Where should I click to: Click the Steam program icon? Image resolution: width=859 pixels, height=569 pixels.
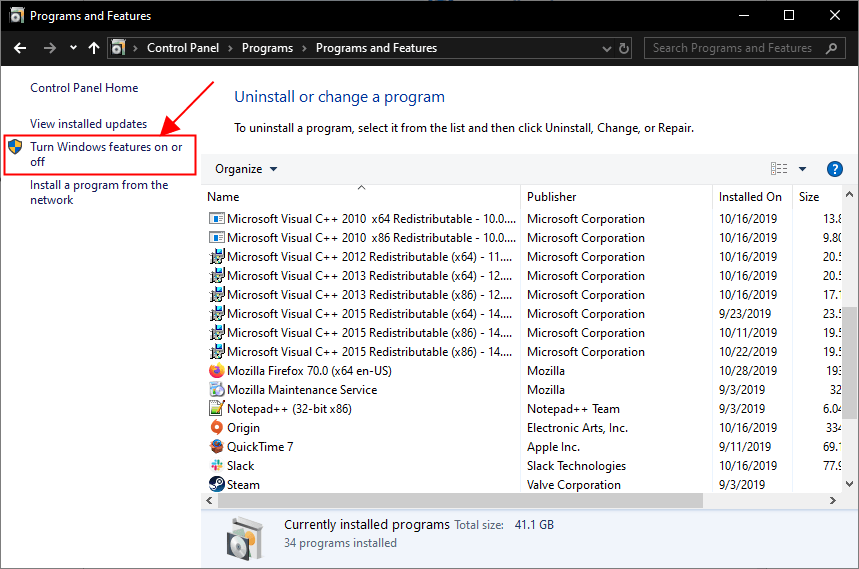pyautogui.click(x=217, y=485)
